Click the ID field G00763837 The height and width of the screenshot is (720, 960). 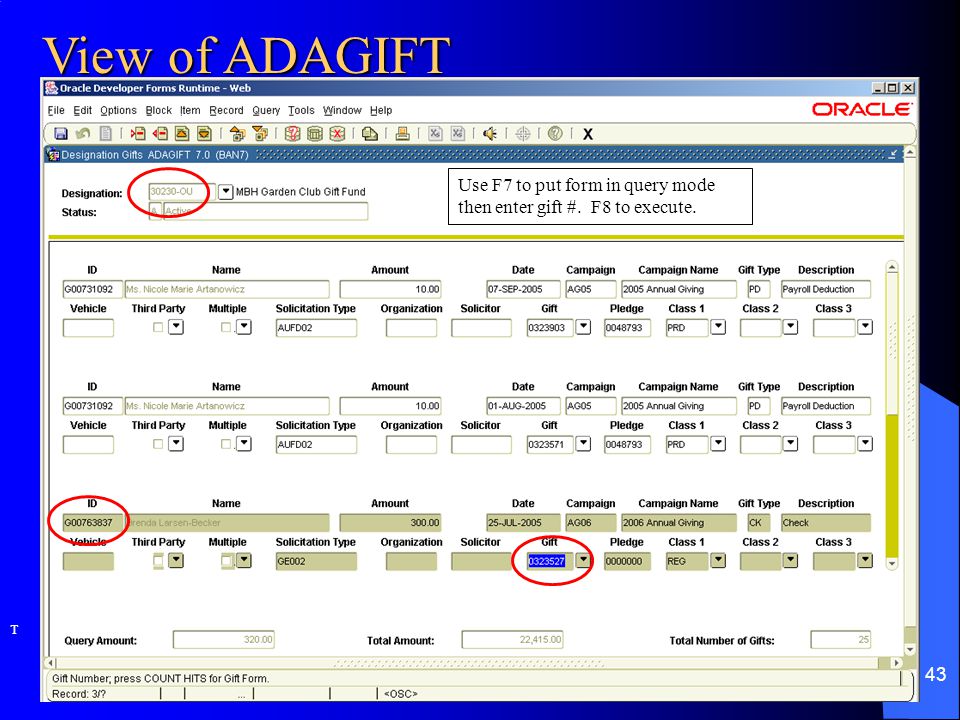coord(92,523)
